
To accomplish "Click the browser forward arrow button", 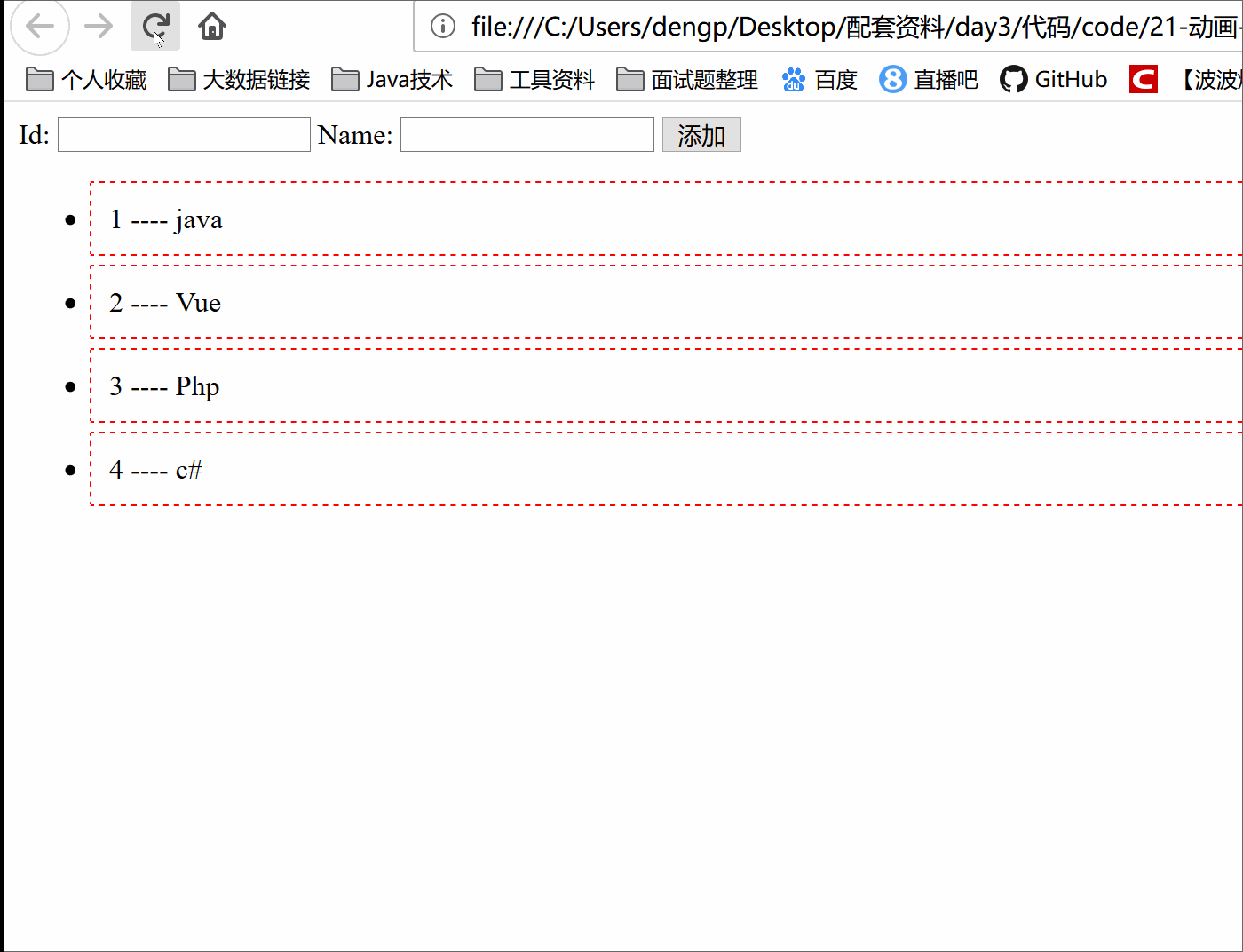I will 99,27.
